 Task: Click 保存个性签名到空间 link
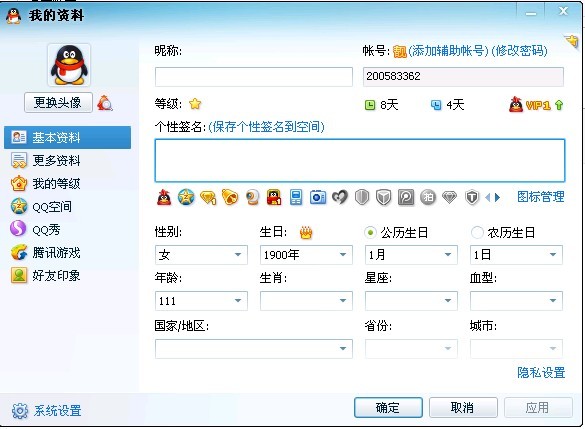coord(266,127)
